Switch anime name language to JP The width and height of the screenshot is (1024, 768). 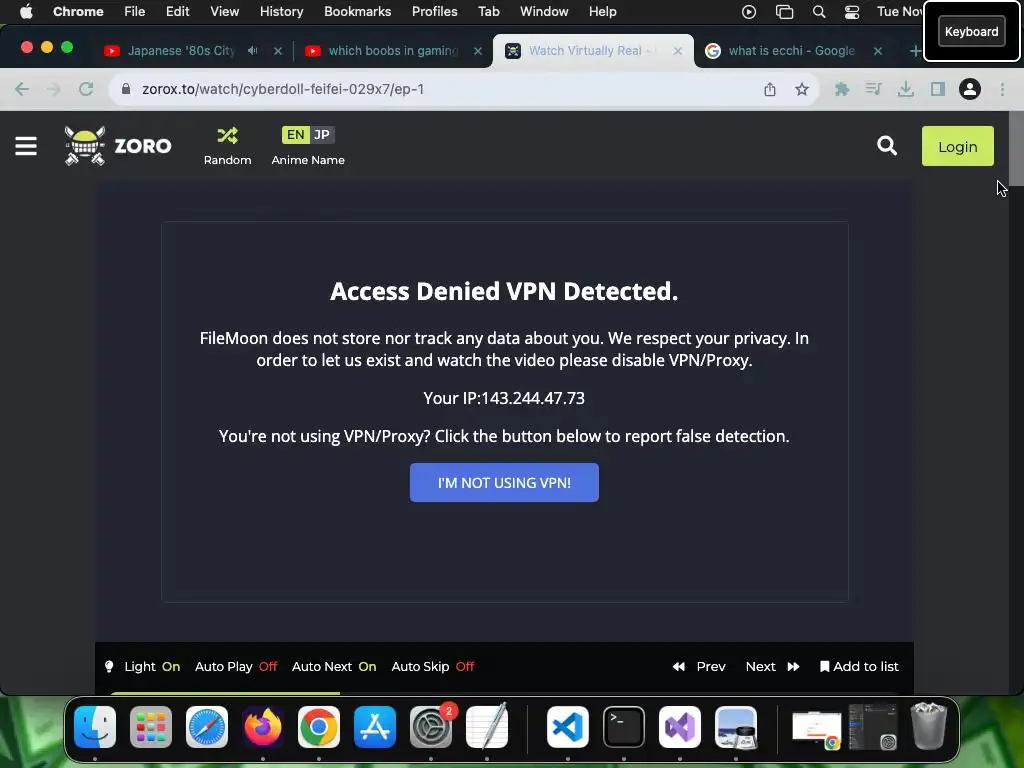[321, 135]
